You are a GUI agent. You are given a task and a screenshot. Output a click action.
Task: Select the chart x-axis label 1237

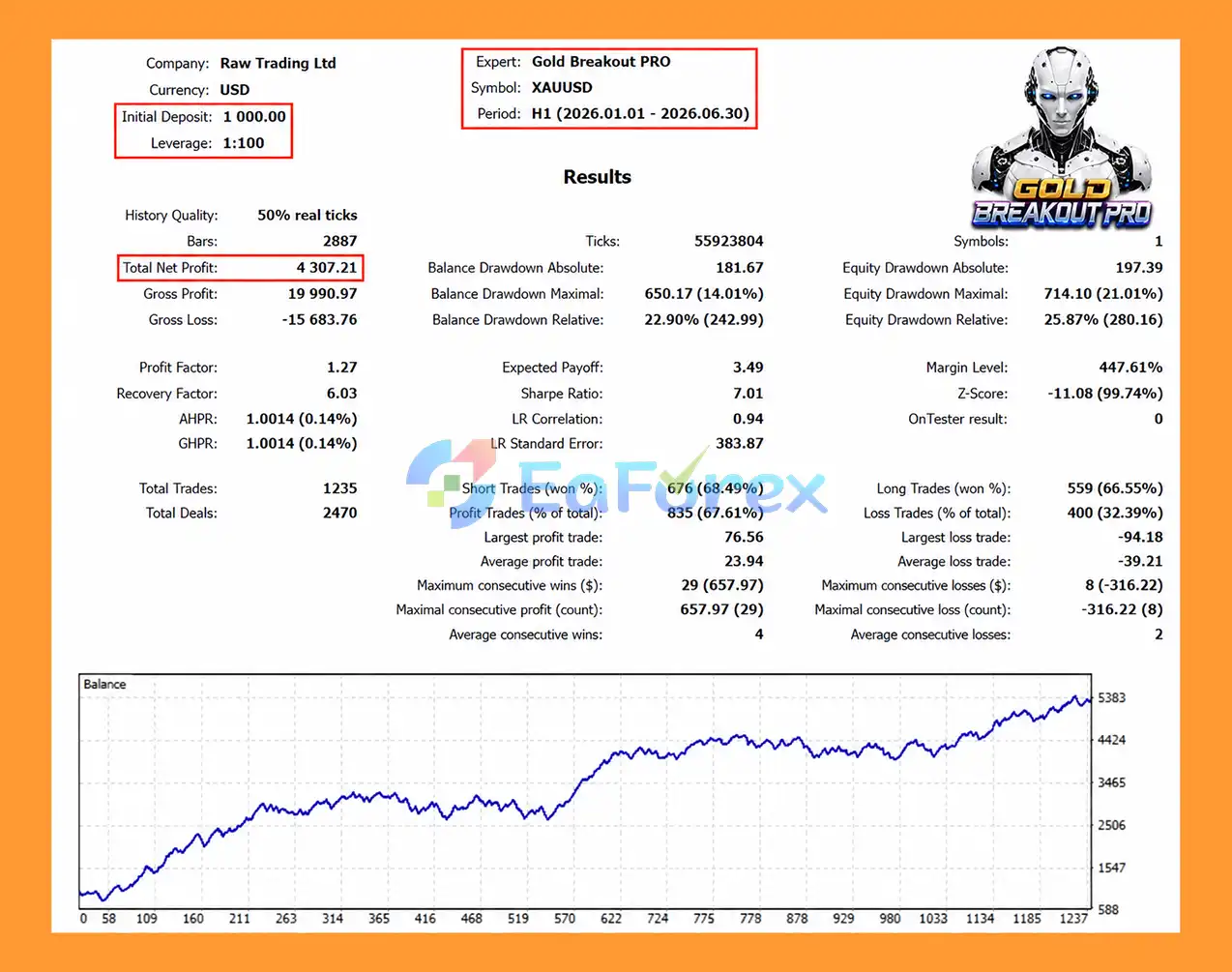click(x=1073, y=918)
